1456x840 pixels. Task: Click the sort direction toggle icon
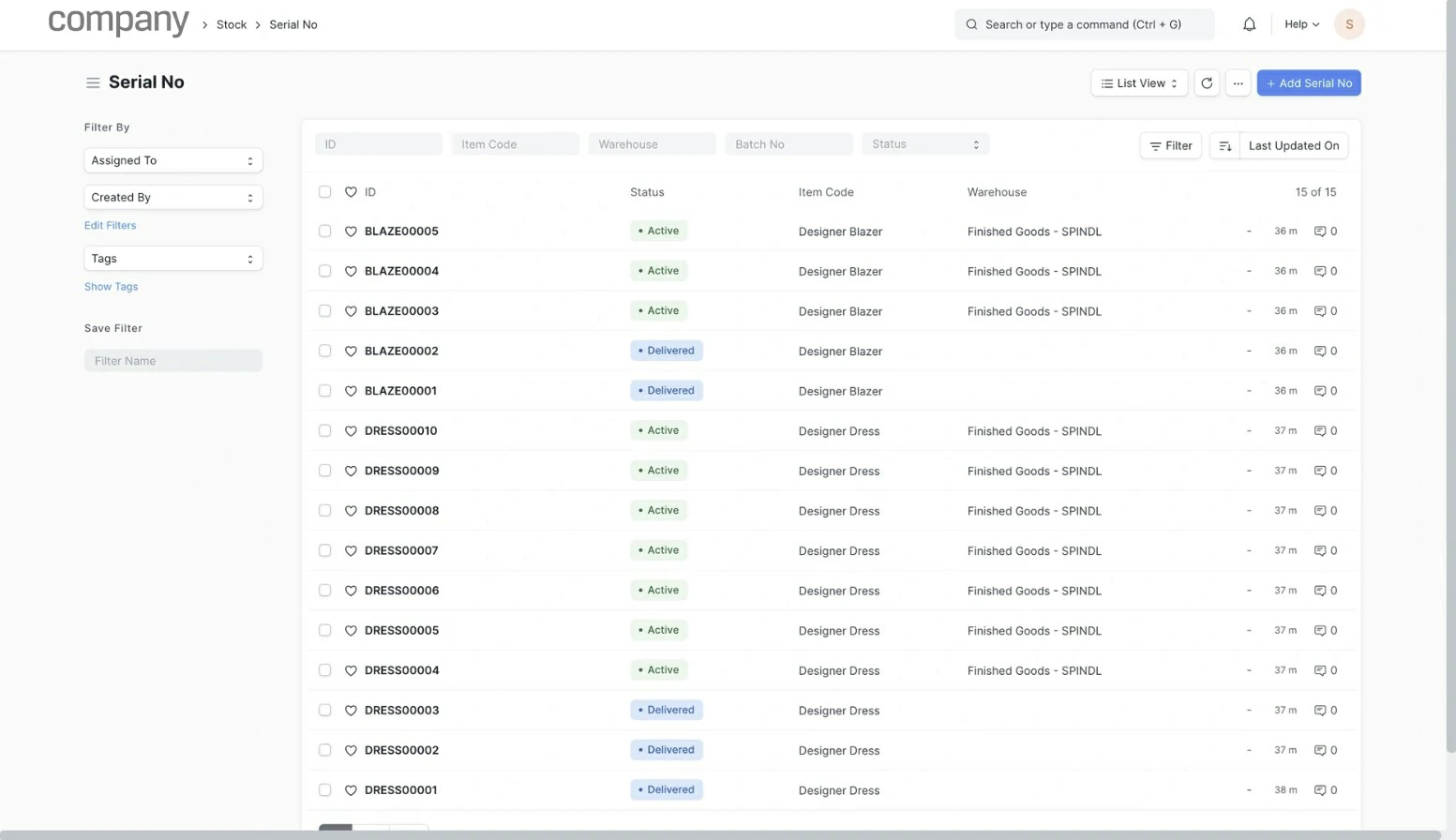point(1224,145)
